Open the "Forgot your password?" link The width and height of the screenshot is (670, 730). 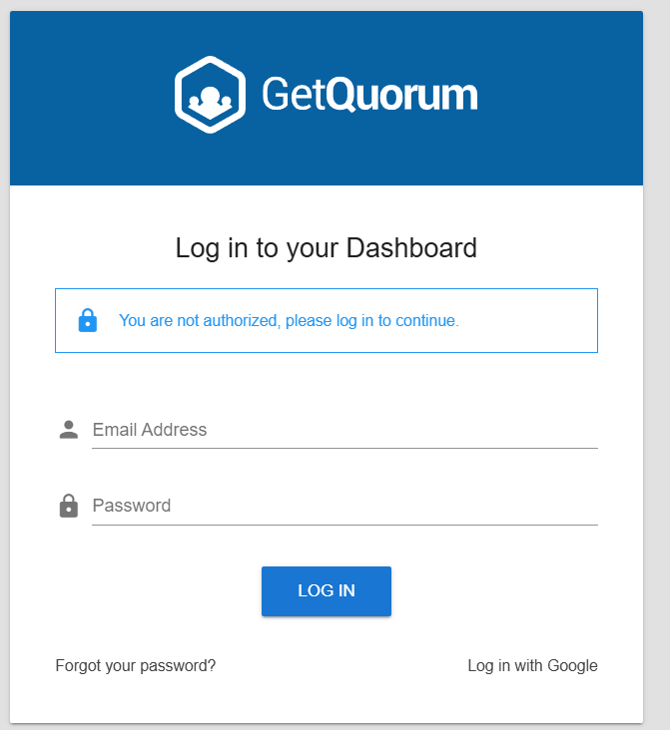[135, 665]
